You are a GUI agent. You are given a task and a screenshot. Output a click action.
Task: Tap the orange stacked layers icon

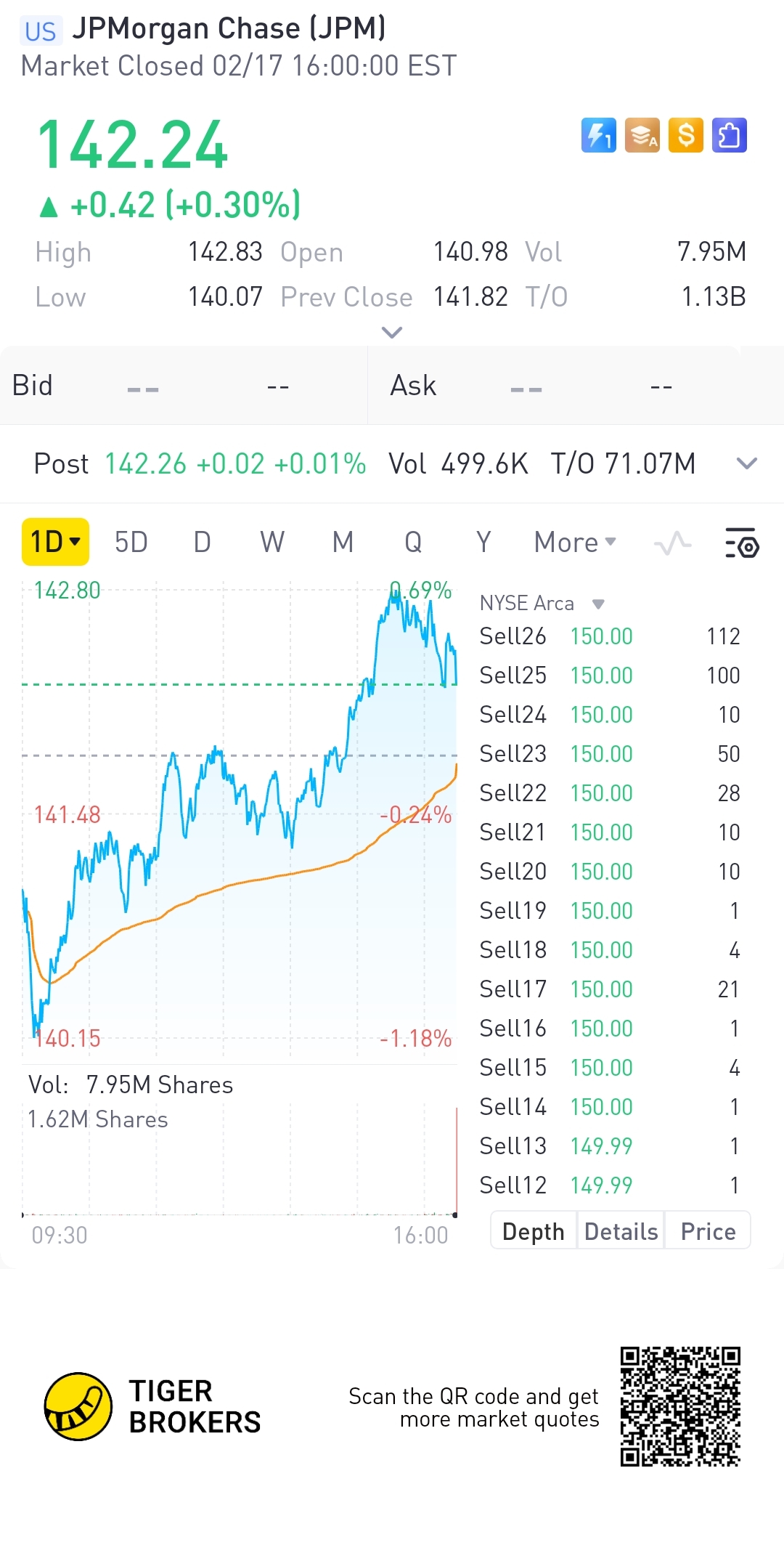click(x=642, y=135)
